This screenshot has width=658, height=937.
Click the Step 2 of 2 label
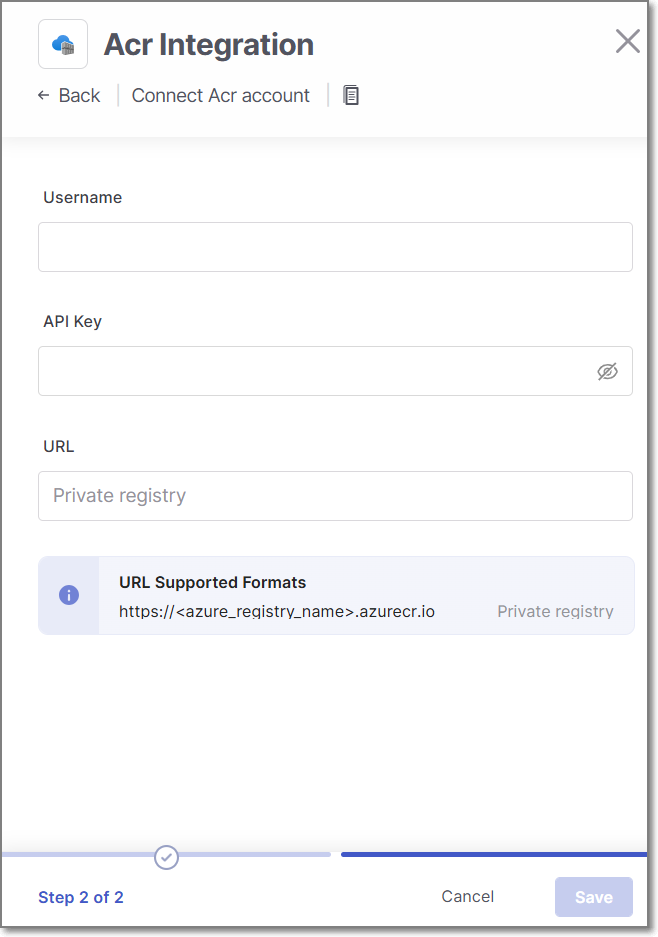click(x=81, y=897)
